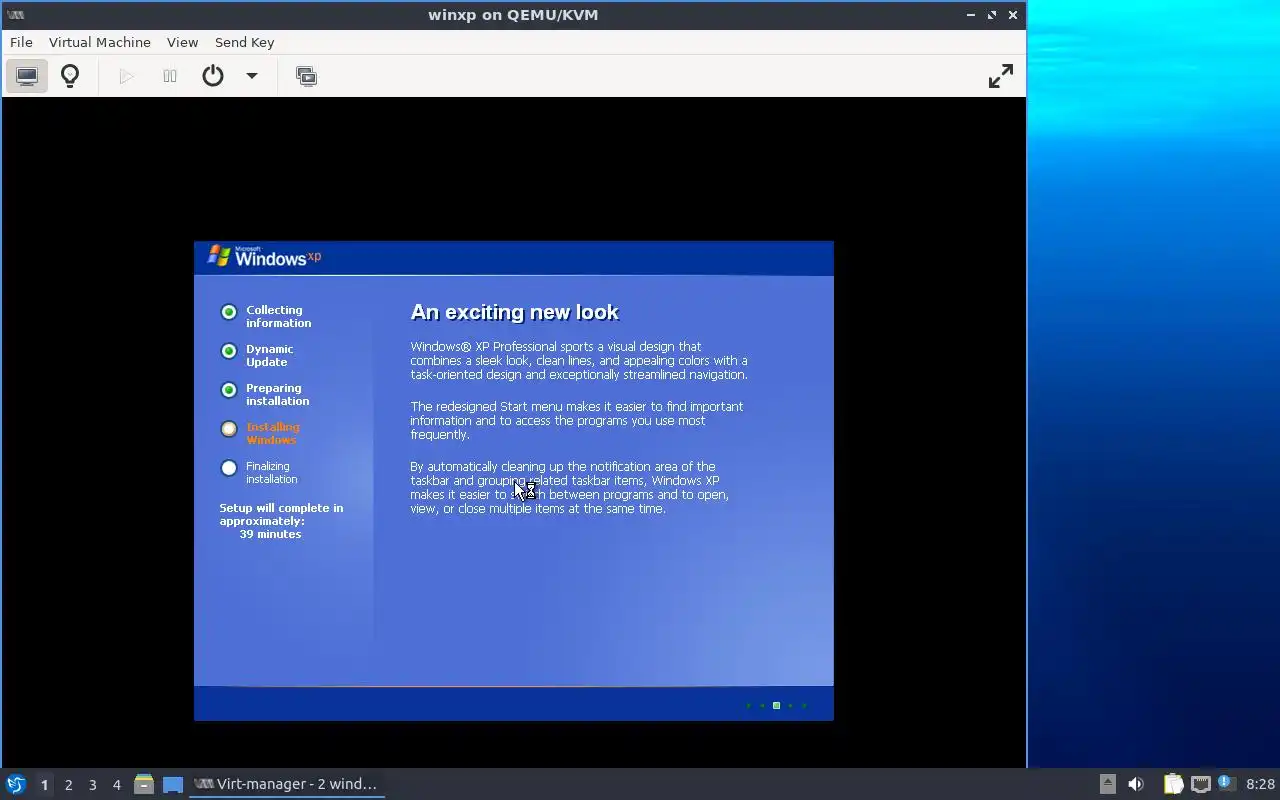Show the graphical console view
The width and height of the screenshot is (1280, 800).
[27, 76]
